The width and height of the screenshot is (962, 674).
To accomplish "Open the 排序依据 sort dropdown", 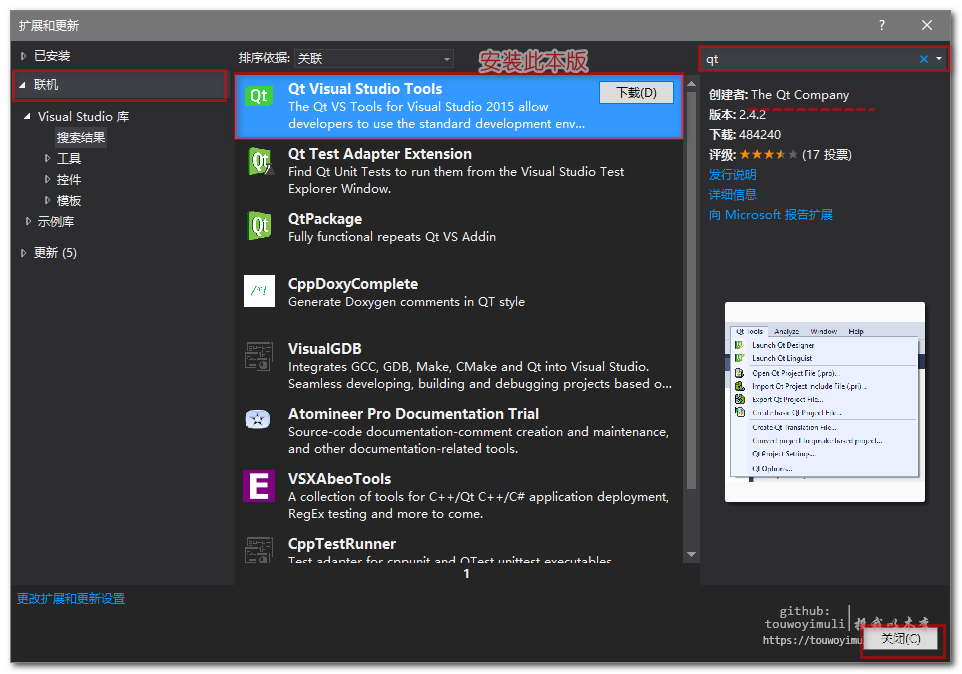I will click(374, 58).
